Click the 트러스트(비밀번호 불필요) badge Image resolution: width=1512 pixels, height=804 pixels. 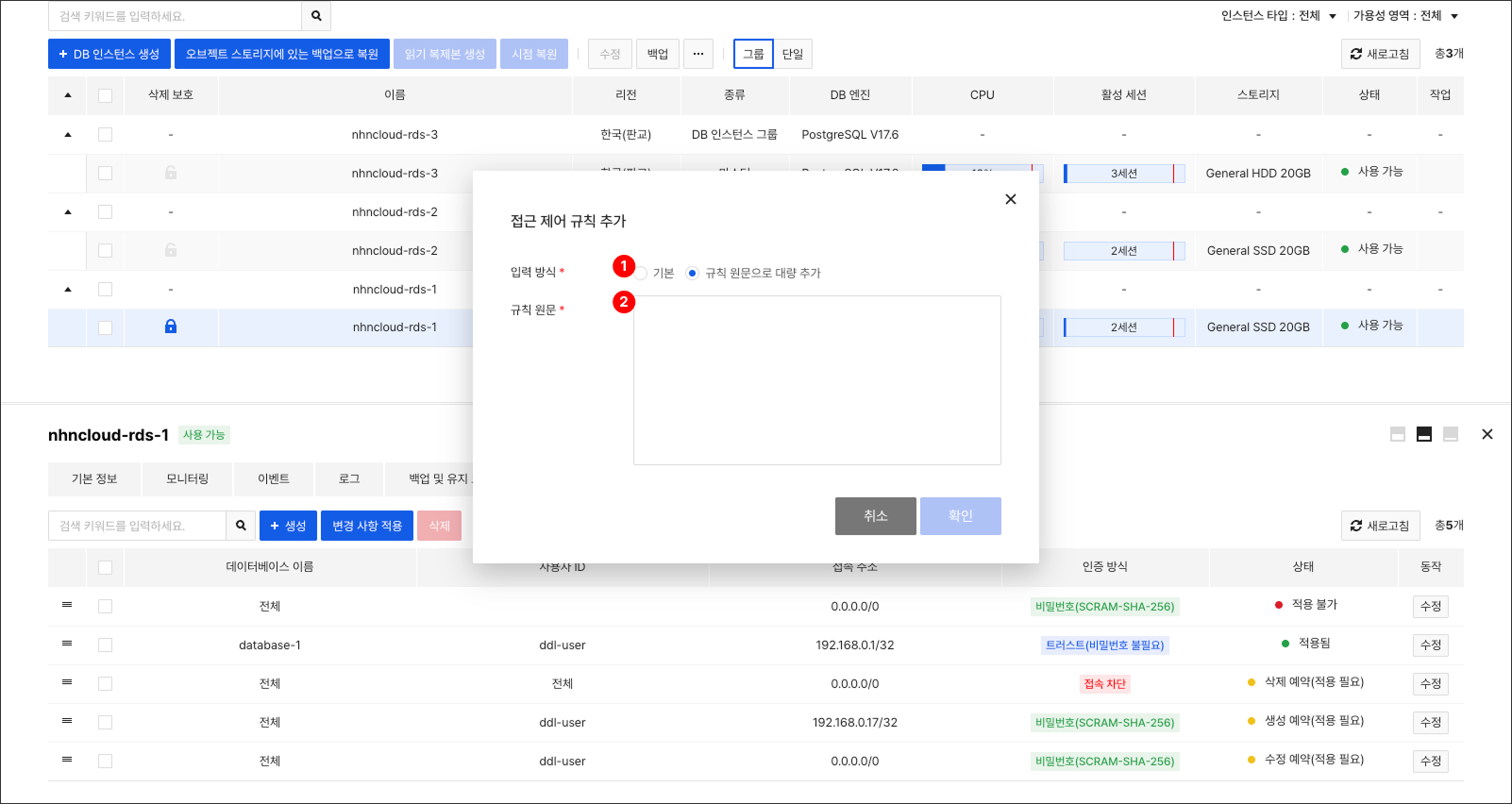[1105, 645]
